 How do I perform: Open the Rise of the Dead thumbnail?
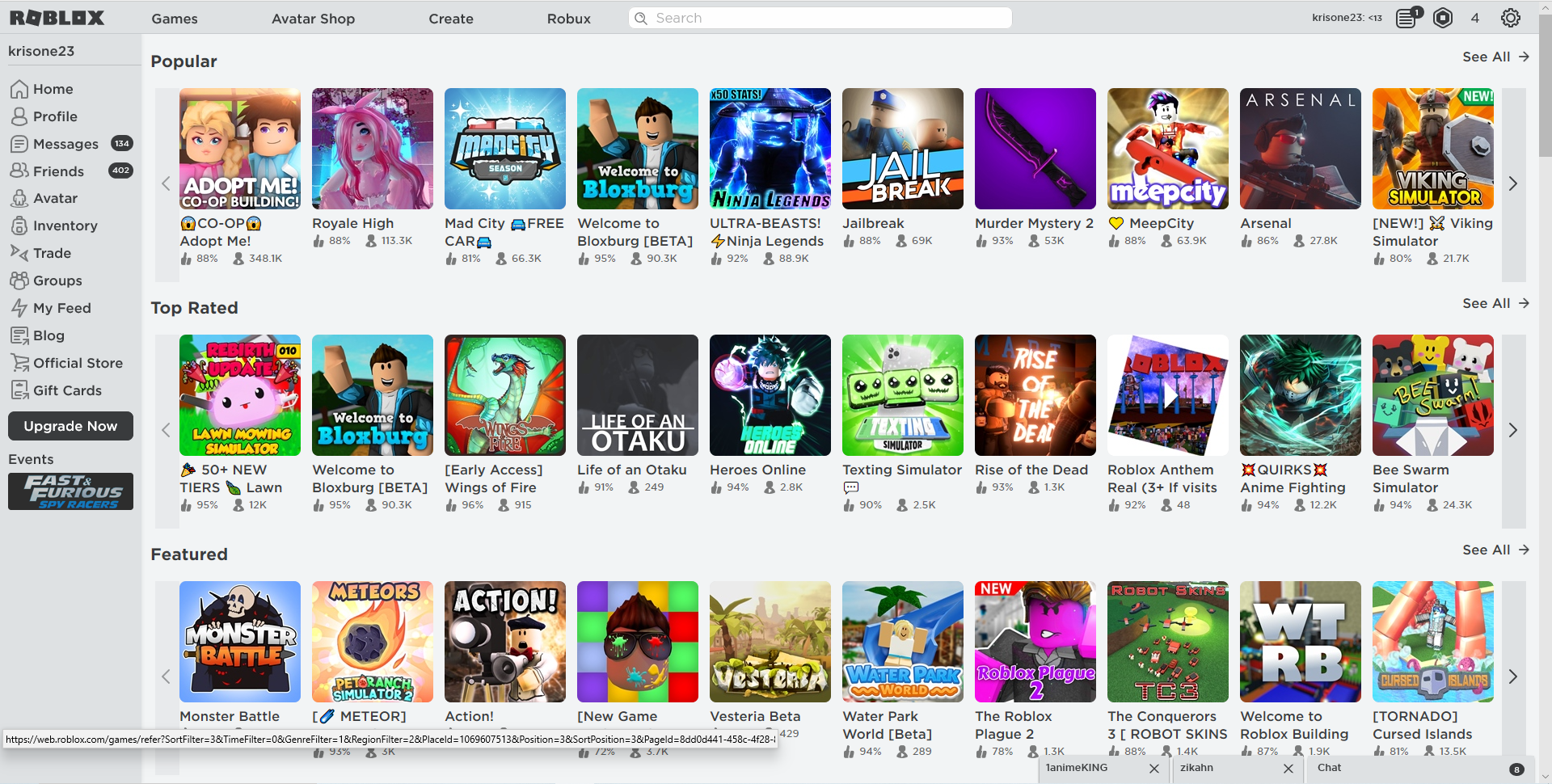point(1035,395)
